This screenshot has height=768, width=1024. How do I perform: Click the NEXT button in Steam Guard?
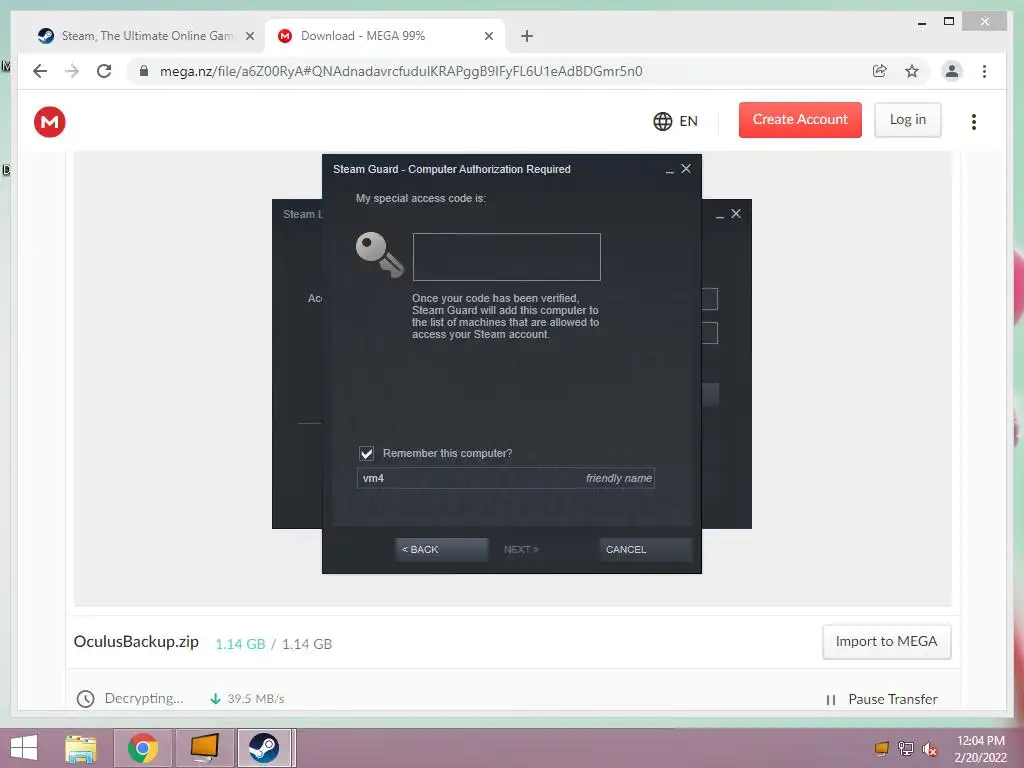[521, 549]
